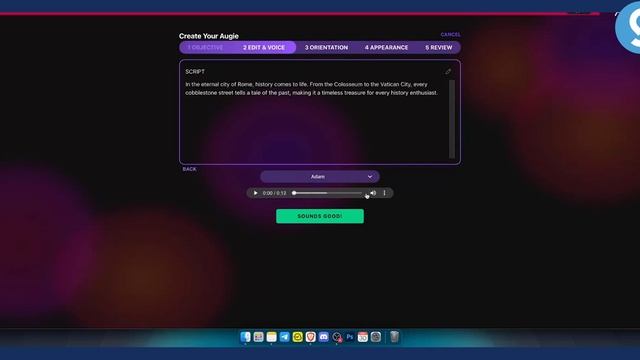Open the 4 Appearance step
The height and width of the screenshot is (360, 640).
coord(386,47)
